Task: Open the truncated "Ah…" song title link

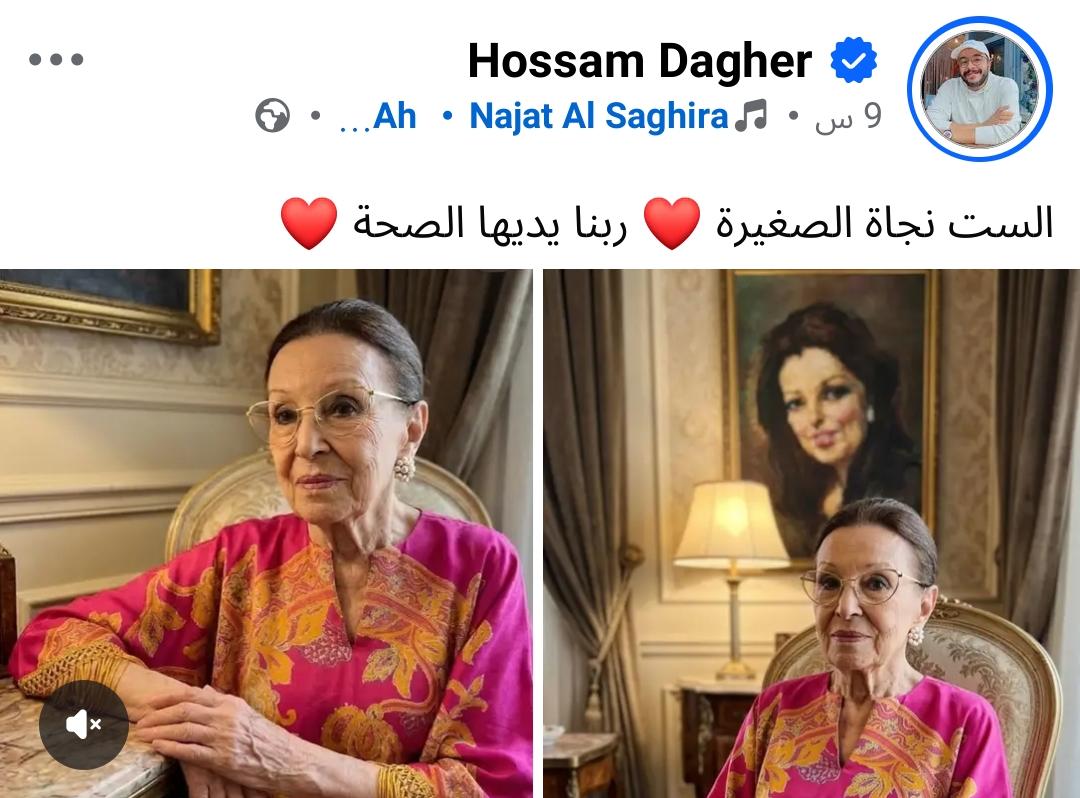Action: click(378, 116)
